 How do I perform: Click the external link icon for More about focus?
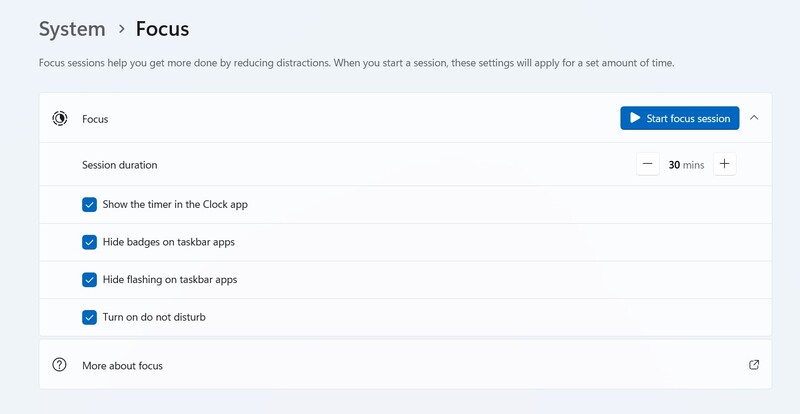(754, 365)
